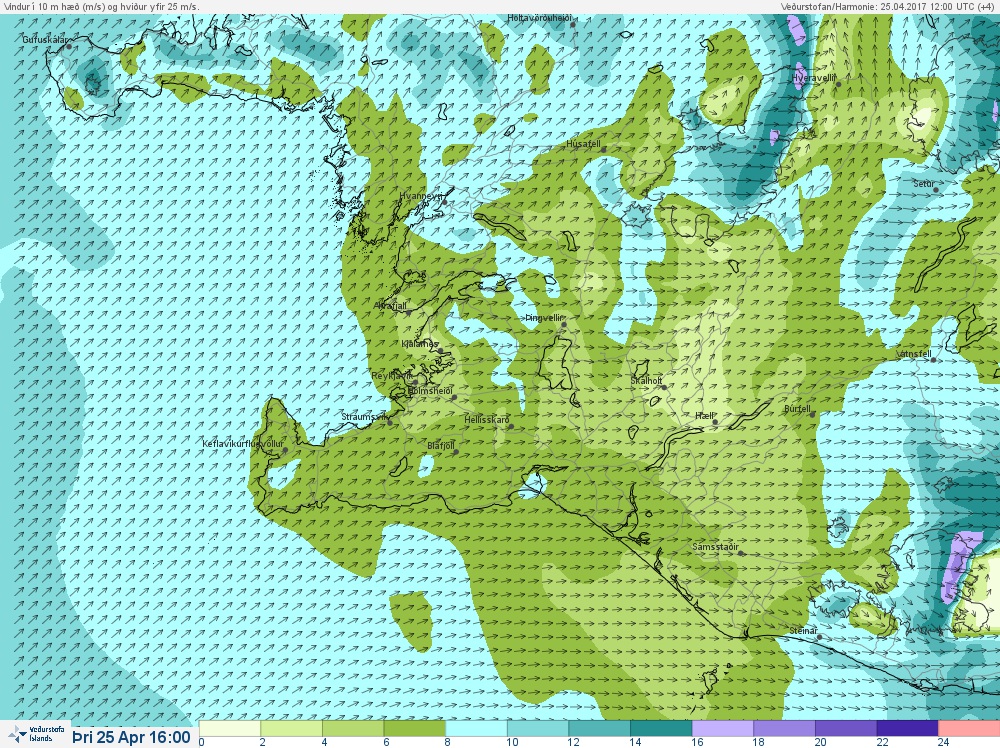Select the 14–16 m/s dark teal legend swatch
Viewport: 1000px width, 748px height.
[x=661, y=728]
